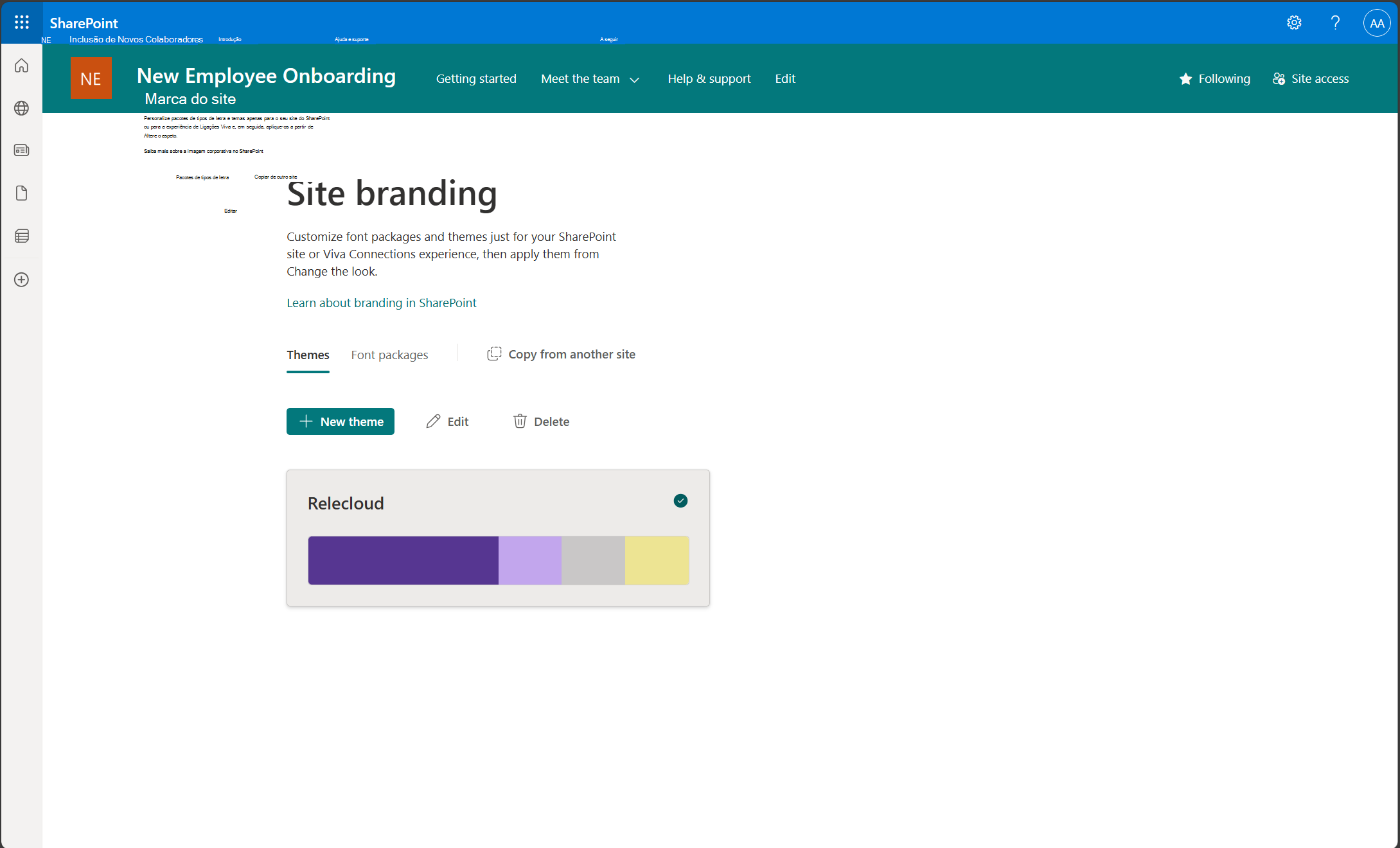This screenshot has width=1400, height=848.
Task: Open the AA account avatar
Action: click(x=1376, y=23)
